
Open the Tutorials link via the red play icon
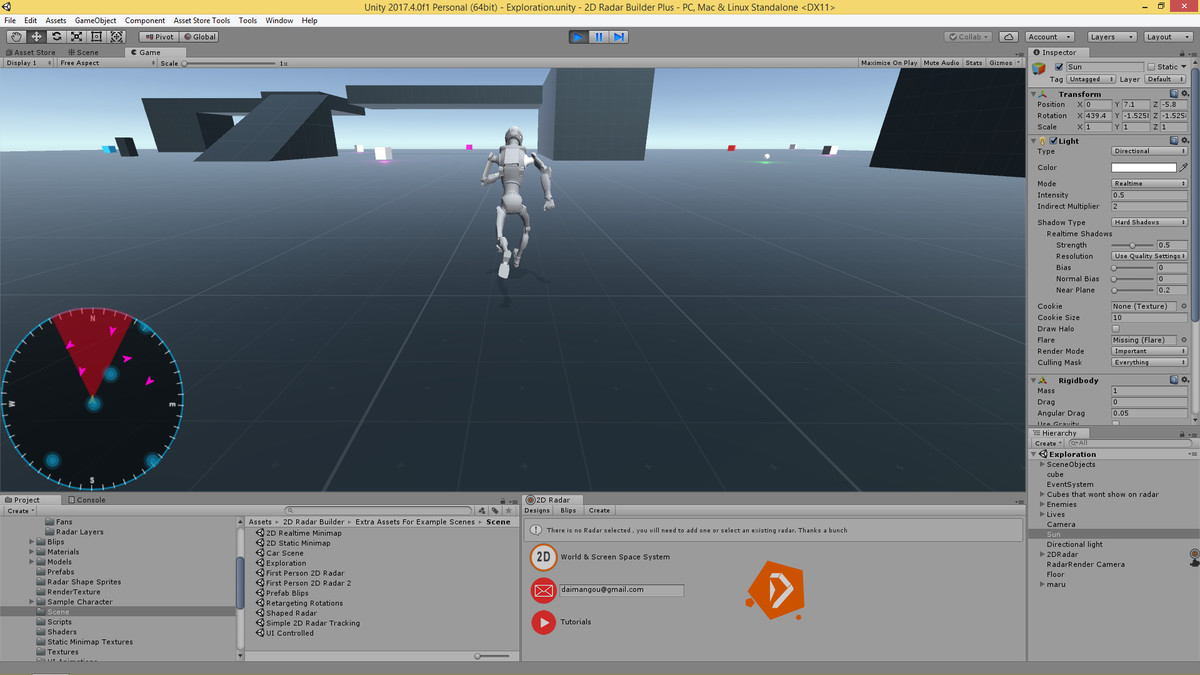point(543,622)
